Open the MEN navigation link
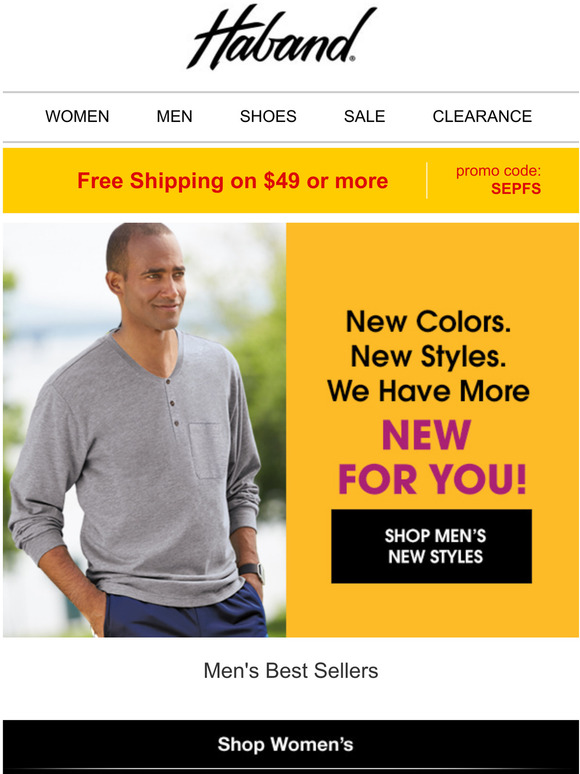The image size is (580, 774). click(174, 116)
